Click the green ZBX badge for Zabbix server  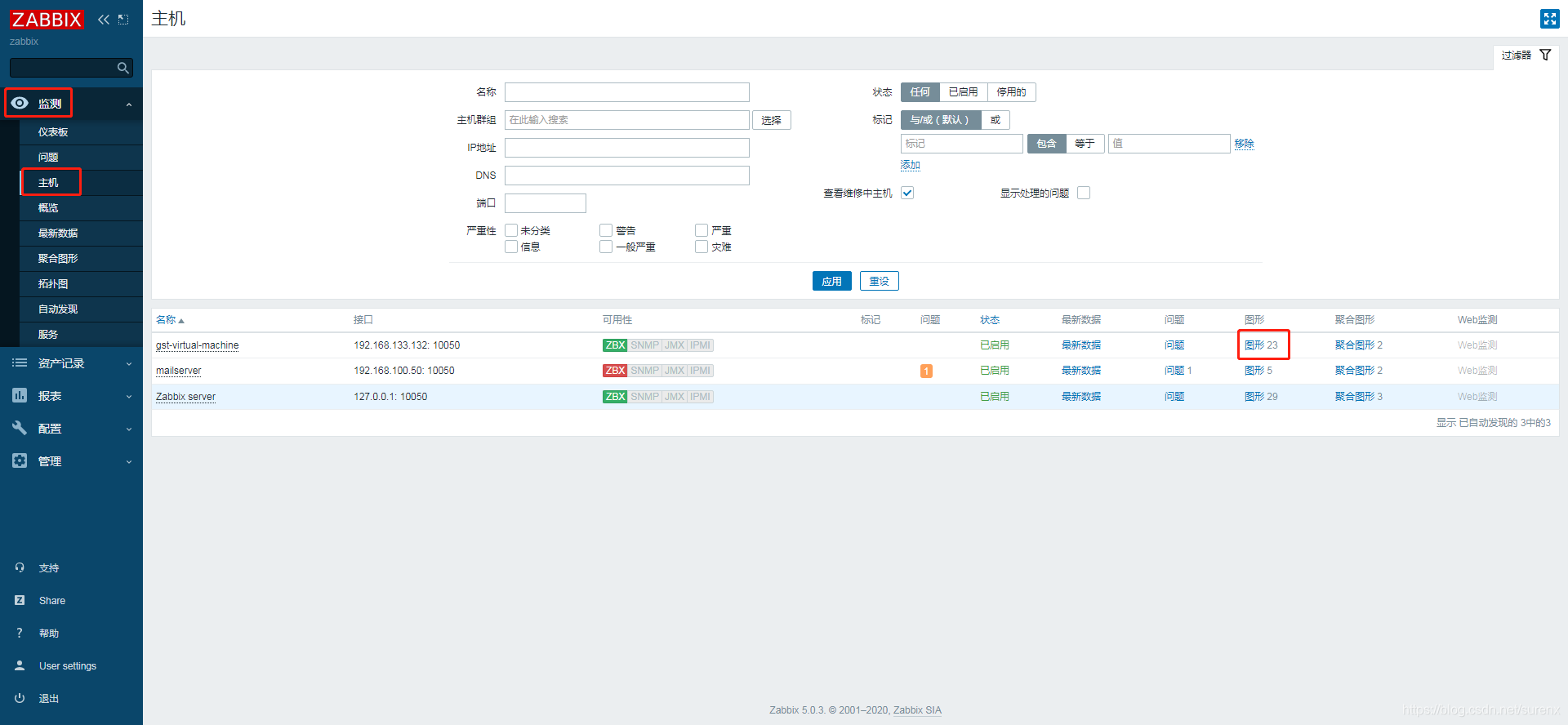615,397
